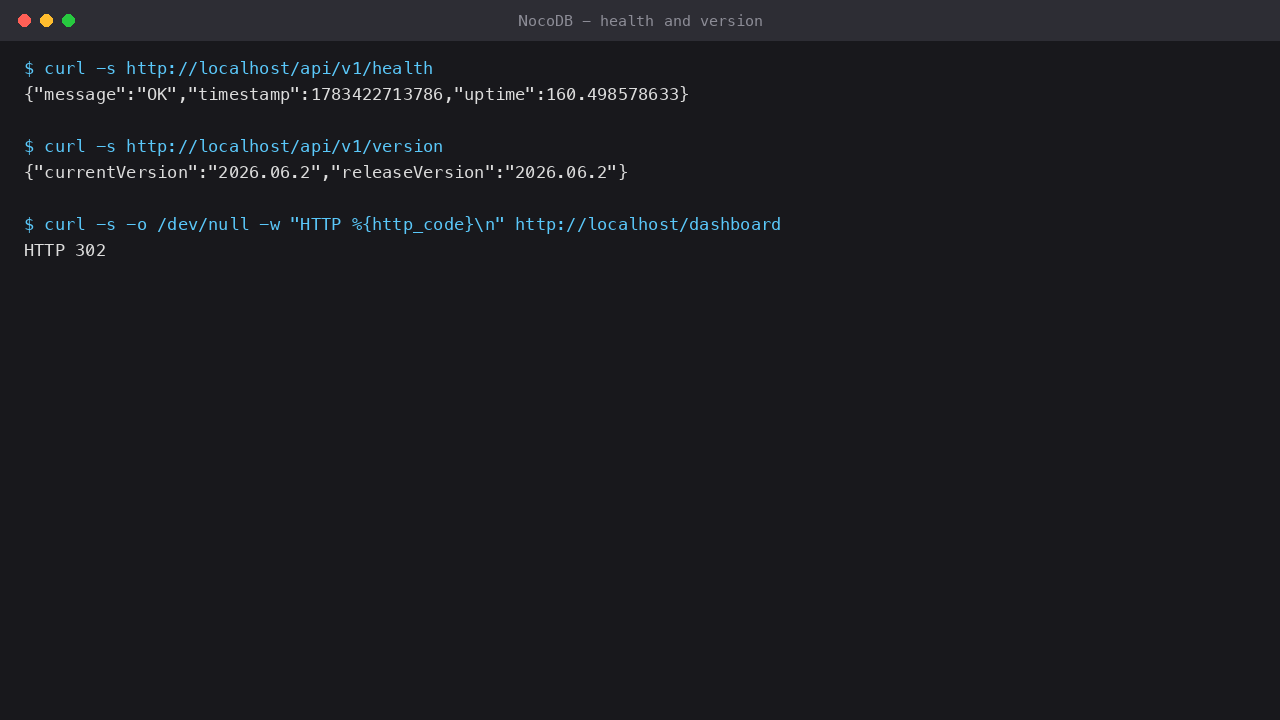
Task: Click the 'HTTP 302' output line
Action: [x=65, y=250]
